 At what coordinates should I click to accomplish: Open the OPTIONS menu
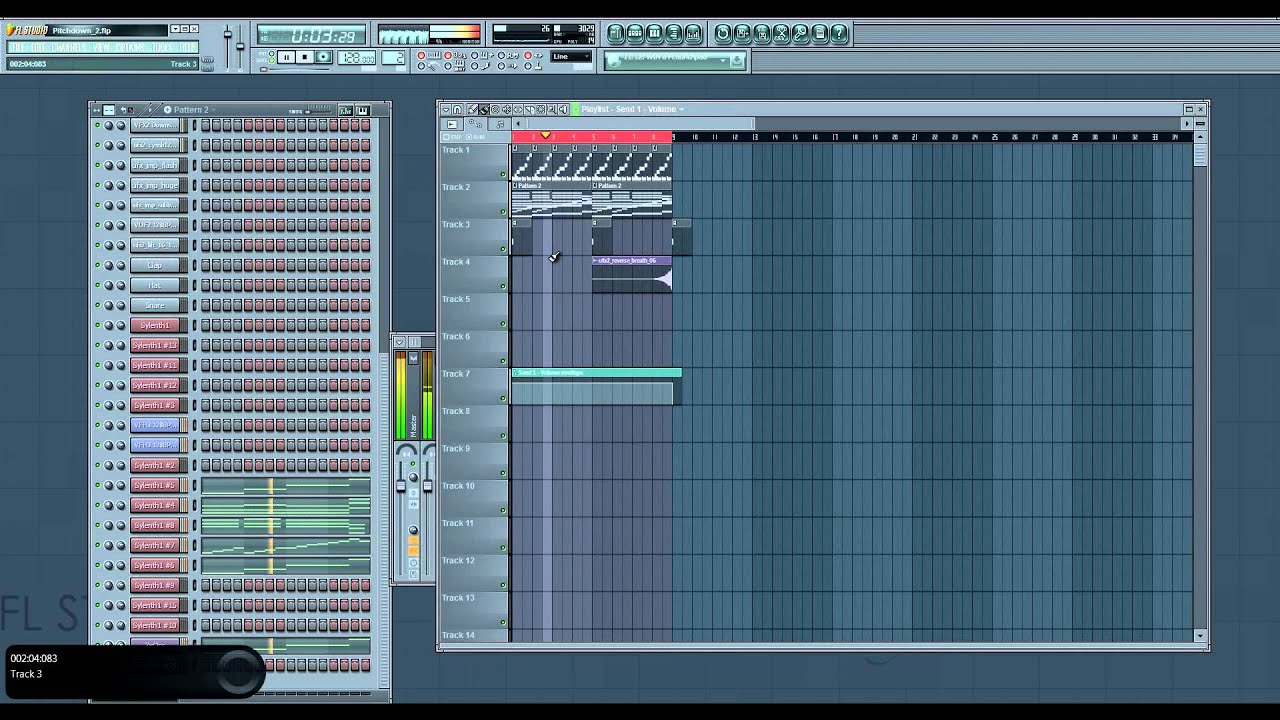[131, 47]
